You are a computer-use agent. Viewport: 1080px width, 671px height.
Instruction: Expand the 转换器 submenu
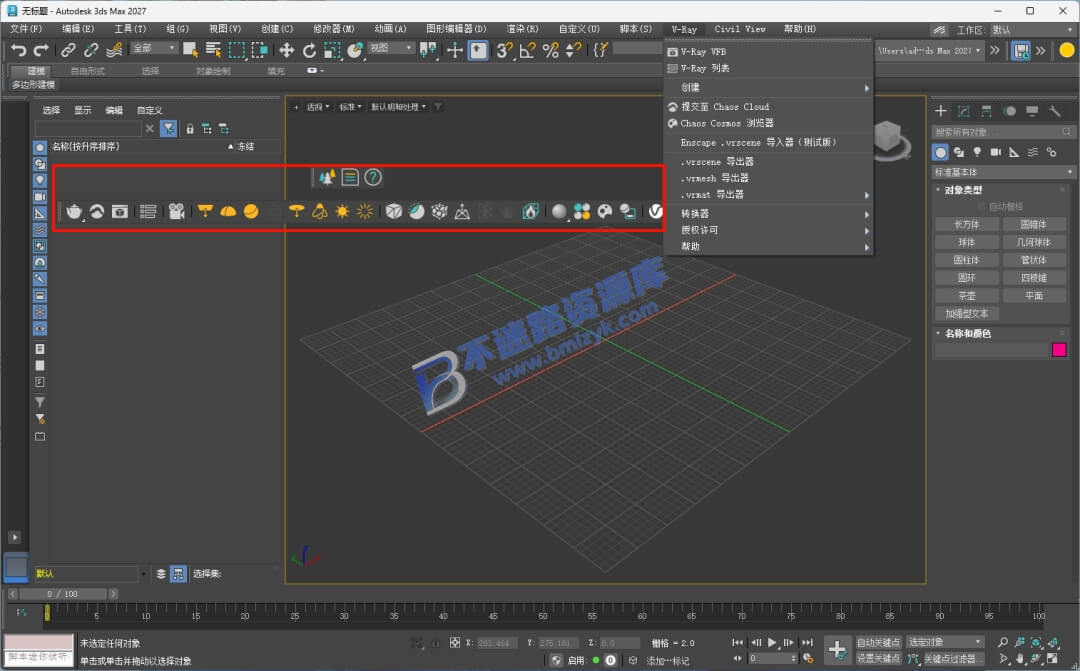pyautogui.click(x=769, y=214)
